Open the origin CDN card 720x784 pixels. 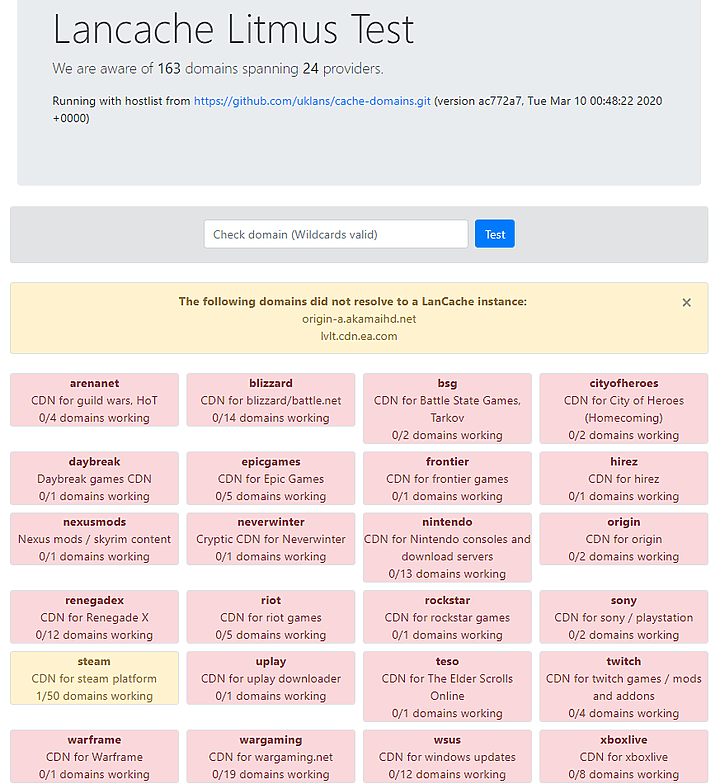pyautogui.click(x=624, y=539)
